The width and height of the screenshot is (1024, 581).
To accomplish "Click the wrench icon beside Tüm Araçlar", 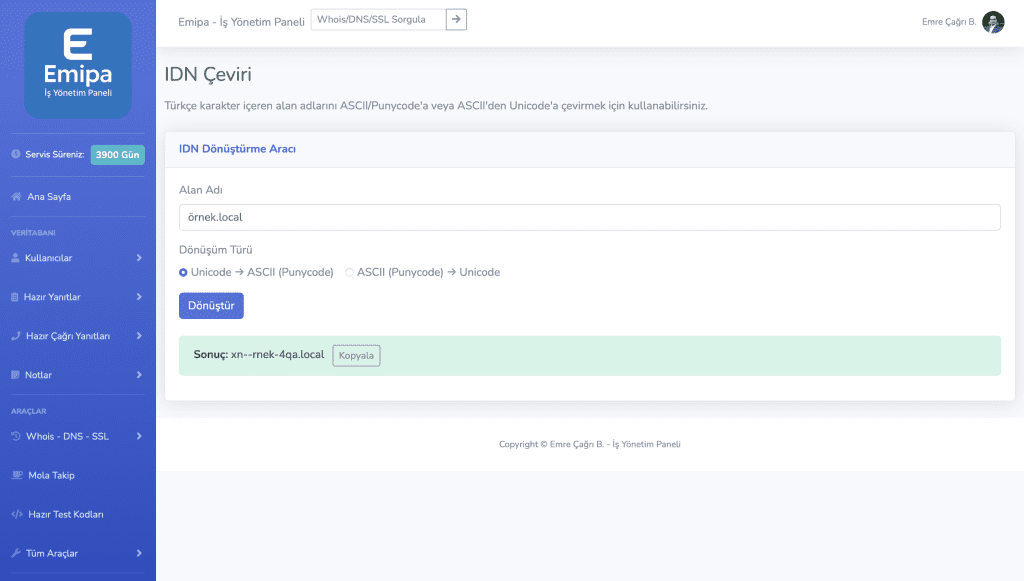I will (x=15, y=553).
